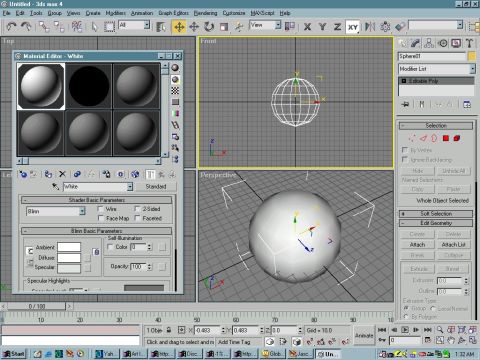480x360 pixels.
Task: Open the All selection filter dropdown
Action: (147, 25)
